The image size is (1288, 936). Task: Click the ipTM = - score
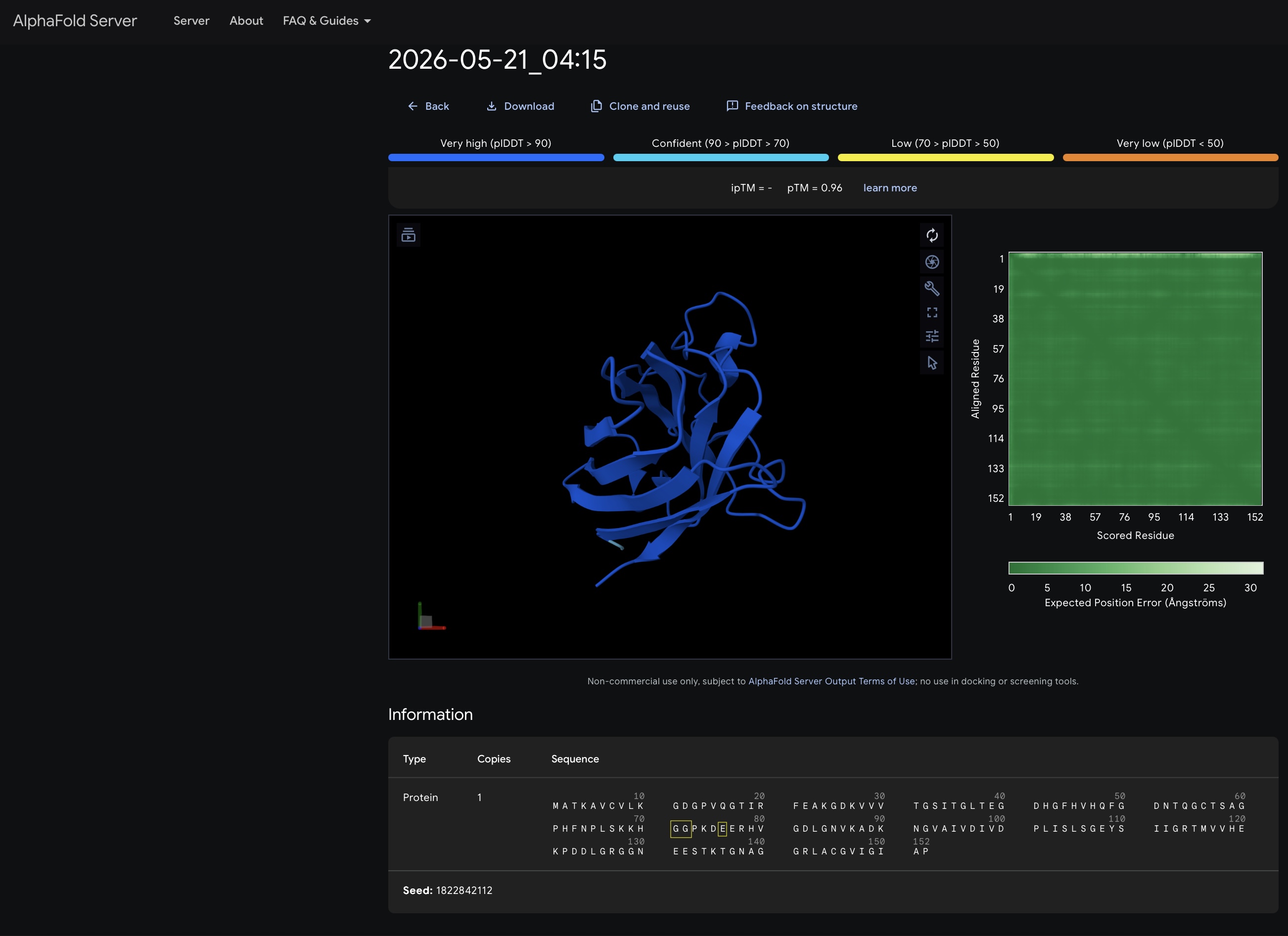pos(751,188)
